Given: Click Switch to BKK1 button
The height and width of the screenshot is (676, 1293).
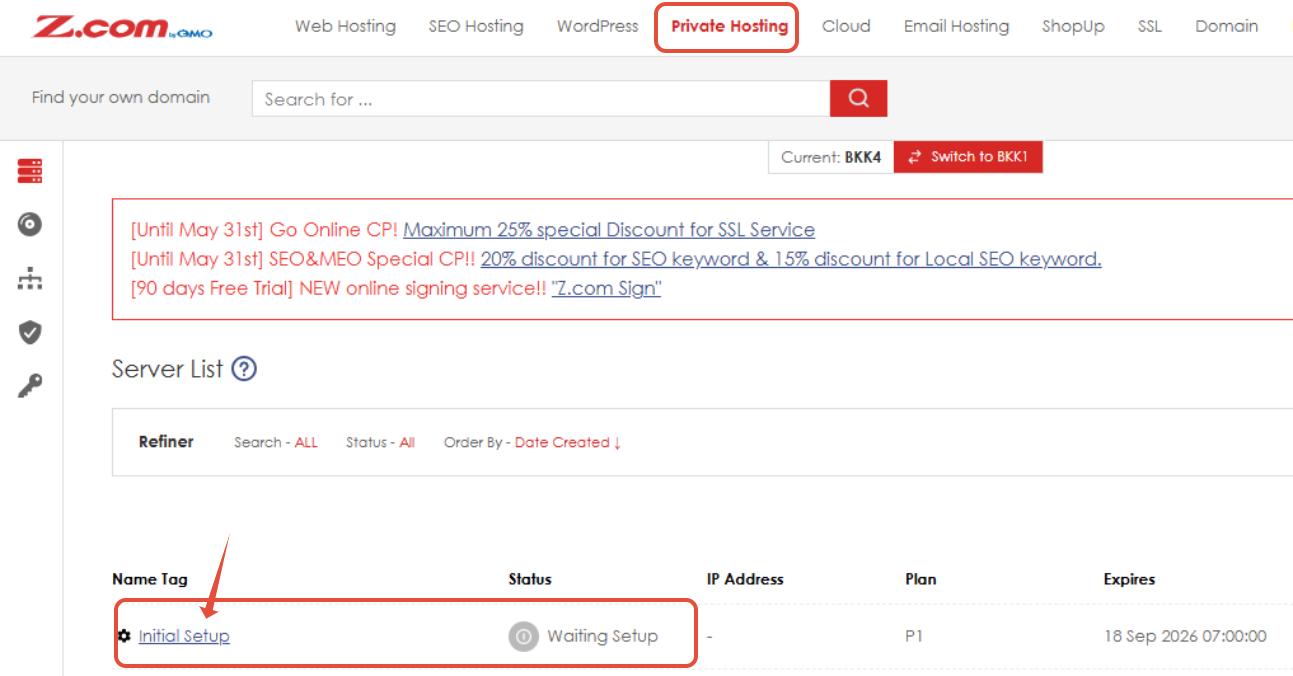Looking at the screenshot, I should [968, 157].
